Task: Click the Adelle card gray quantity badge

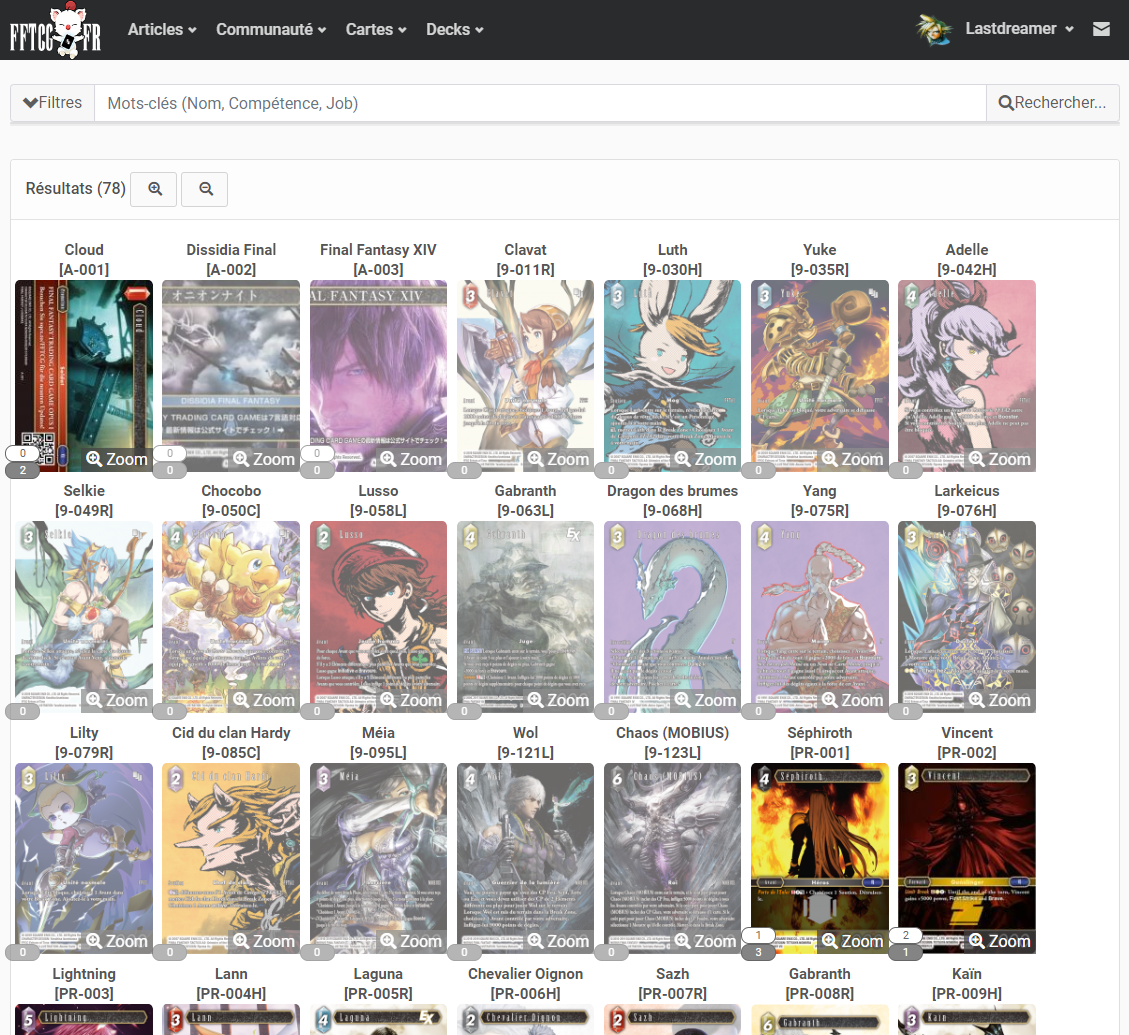Action: coord(906,470)
